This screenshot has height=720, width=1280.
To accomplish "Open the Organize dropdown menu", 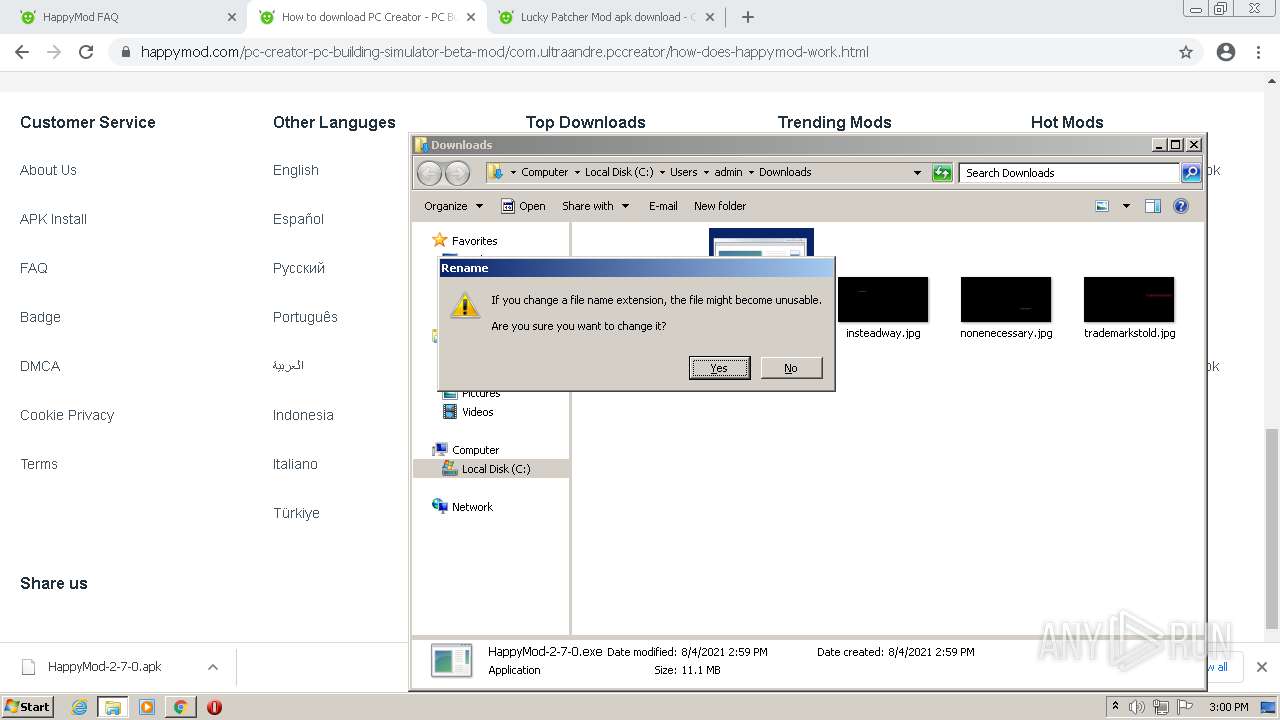I will pos(453,206).
